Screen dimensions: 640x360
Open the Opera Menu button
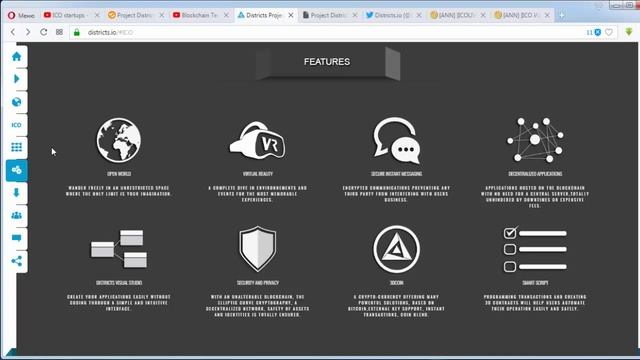(21, 15)
